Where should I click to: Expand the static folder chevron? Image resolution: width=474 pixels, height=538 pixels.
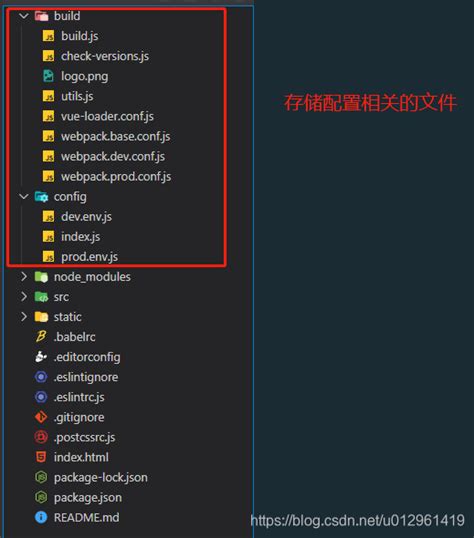[24, 317]
